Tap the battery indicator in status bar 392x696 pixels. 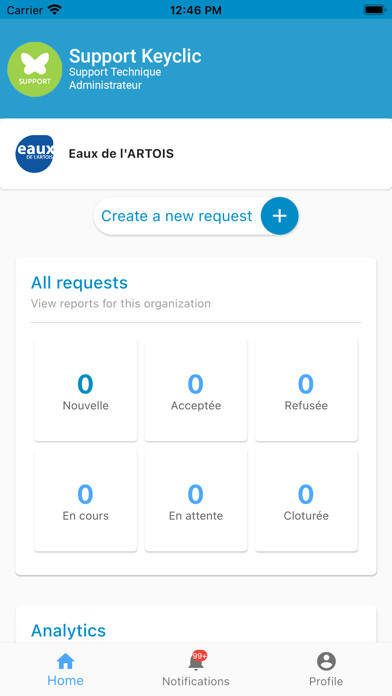(x=375, y=10)
